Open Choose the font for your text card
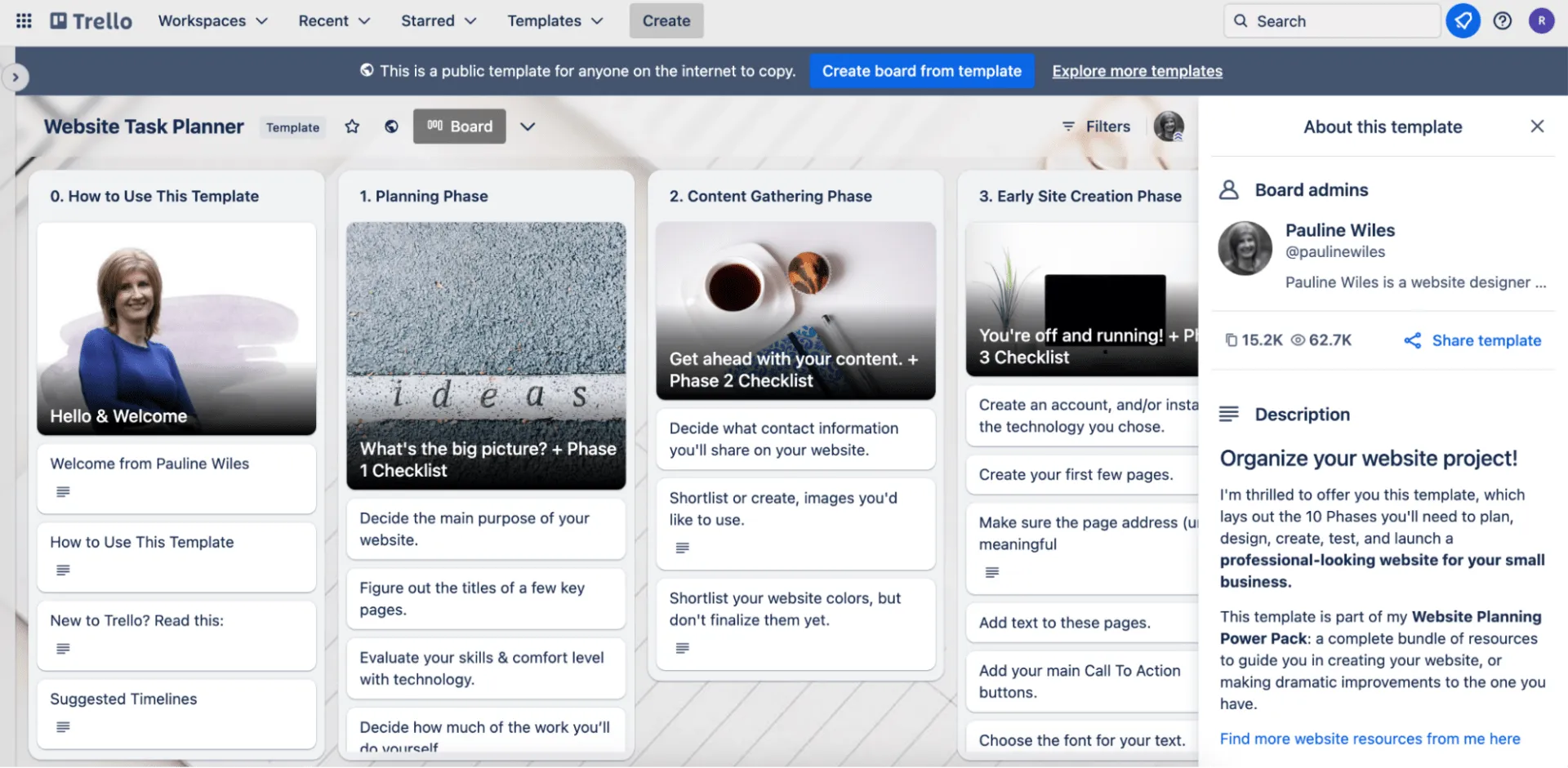The height and width of the screenshot is (768, 1568). [1081, 737]
